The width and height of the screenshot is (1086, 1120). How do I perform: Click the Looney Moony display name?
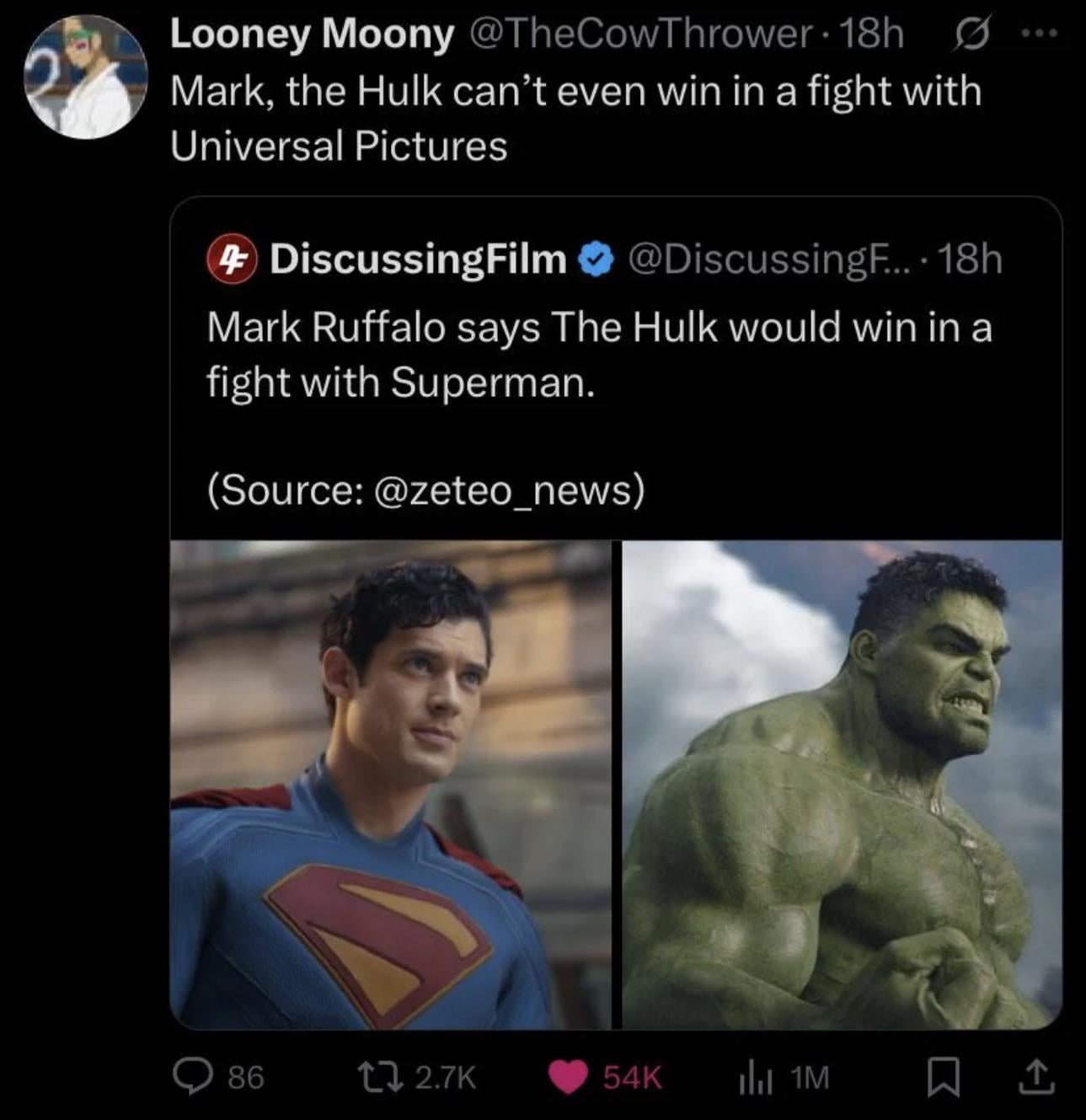[312, 35]
